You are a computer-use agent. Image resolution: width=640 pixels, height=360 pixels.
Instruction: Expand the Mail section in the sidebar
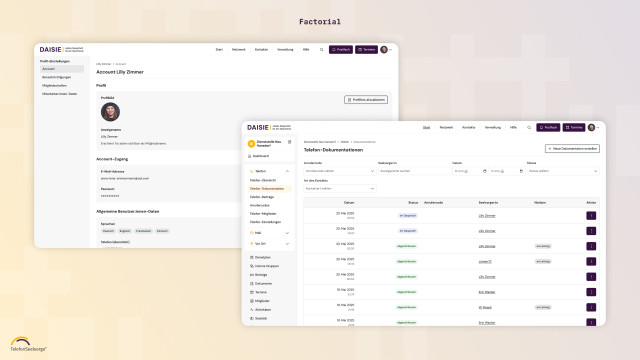click(287, 233)
